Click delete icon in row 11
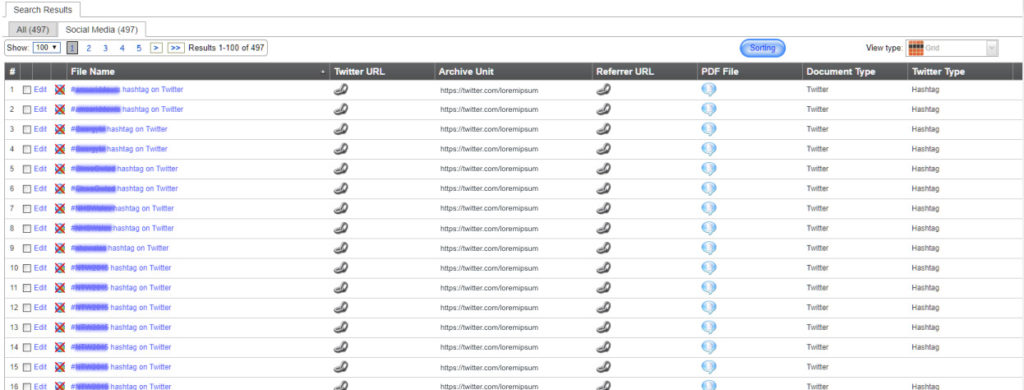The width and height of the screenshot is (1024, 390). click(60, 287)
